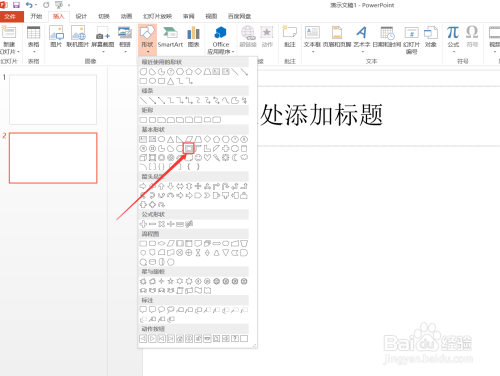500x376 pixels.
Task: Click the Comment (批注) icon in ribbon
Action: pyautogui.click(x=290, y=32)
